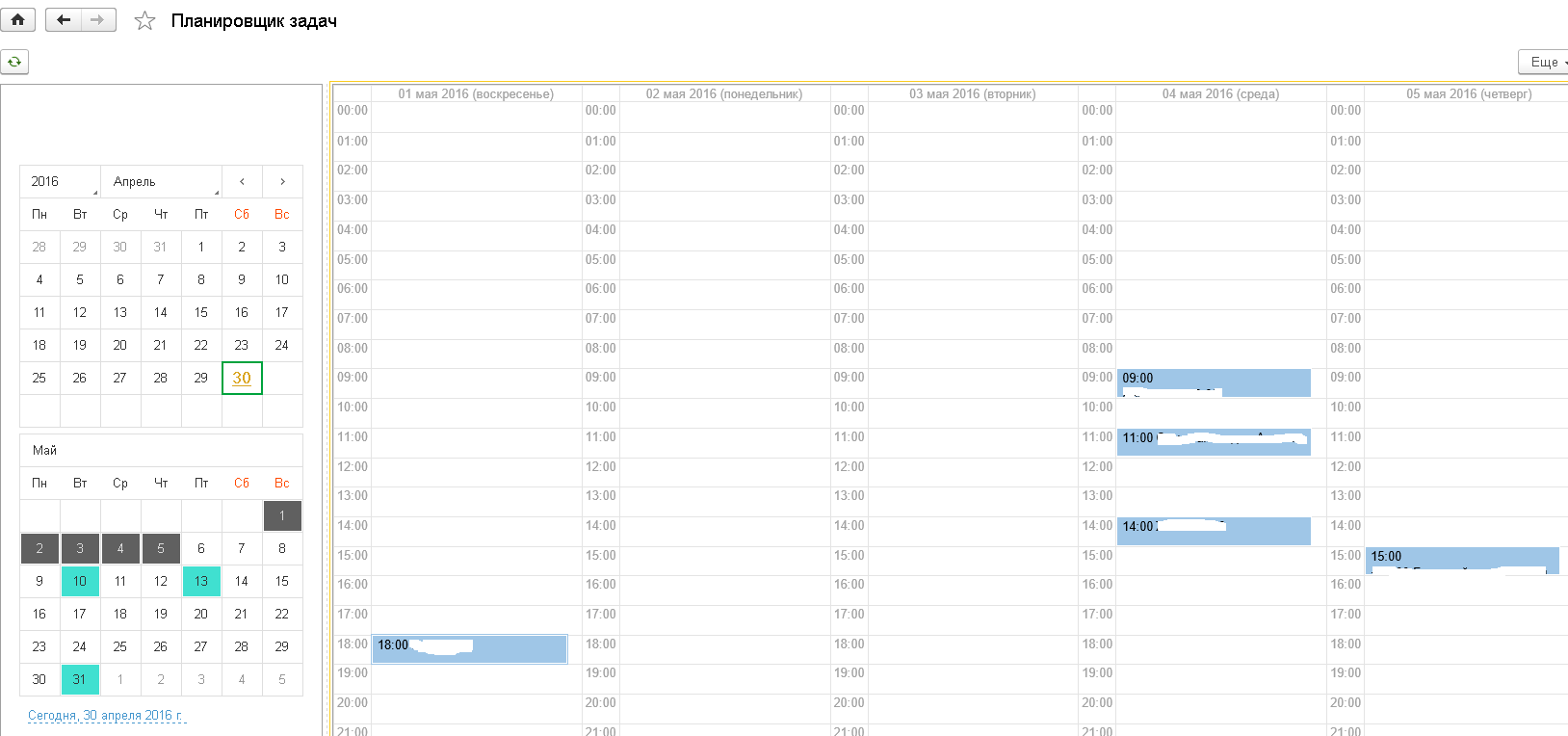Select May 9 in the calendar
The height and width of the screenshot is (736, 1568).
click(x=39, y=581)
